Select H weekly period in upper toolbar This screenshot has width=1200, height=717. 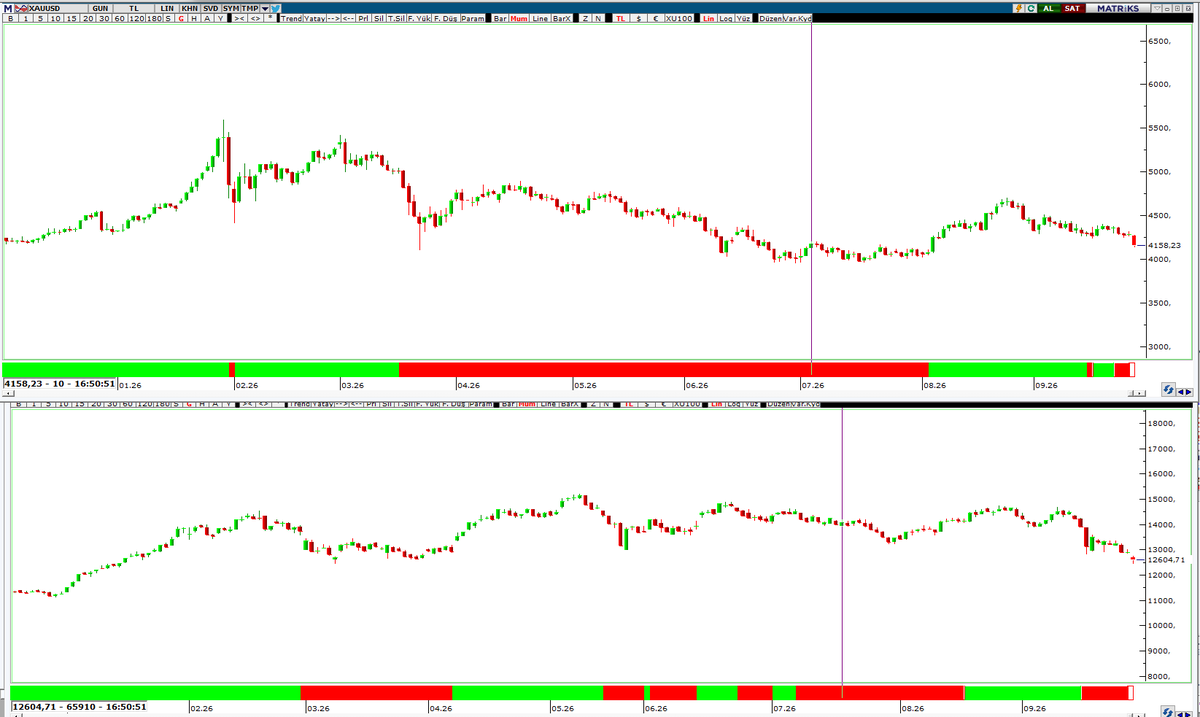194,19
